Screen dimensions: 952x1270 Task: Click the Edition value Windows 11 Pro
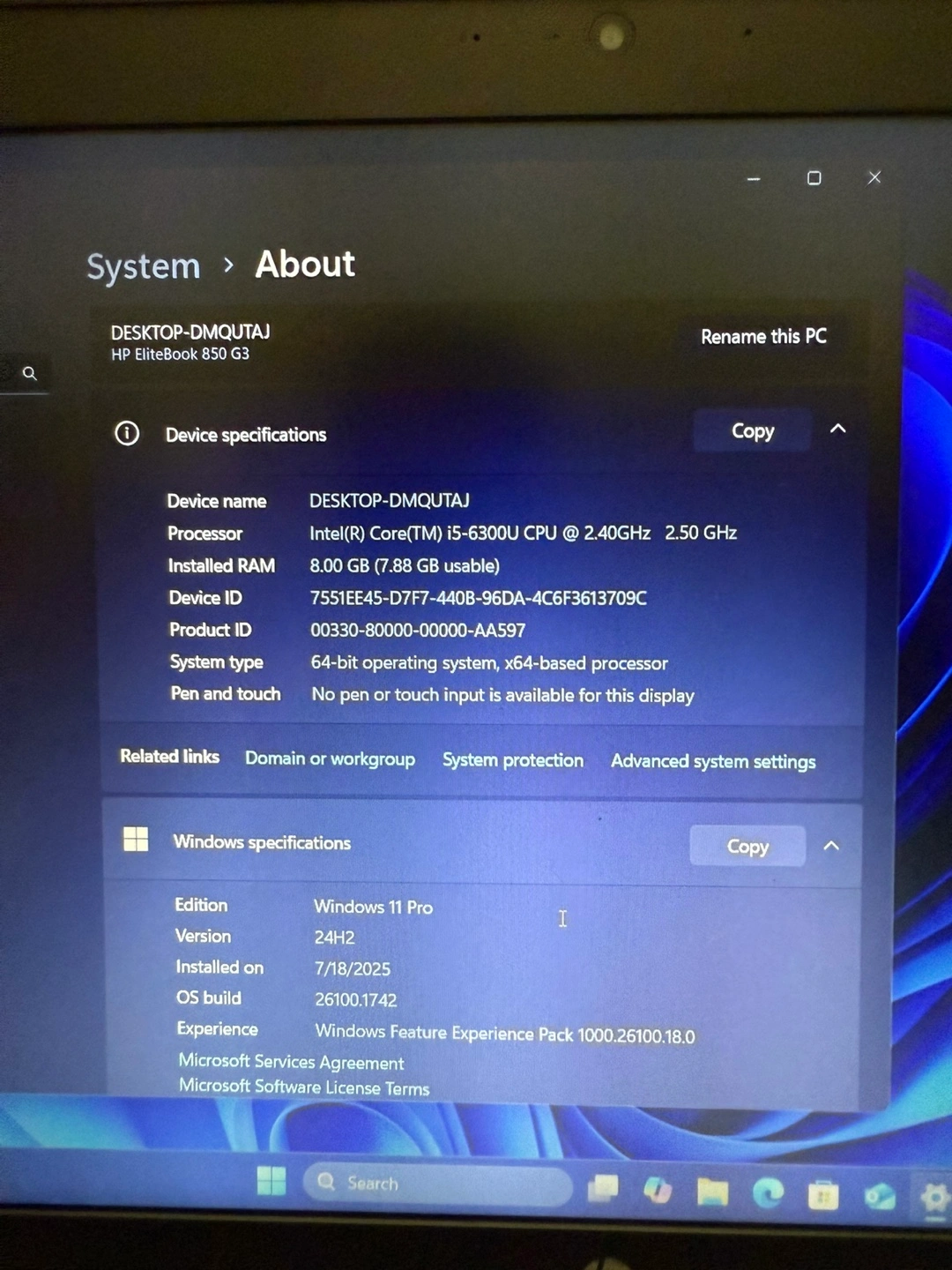[x=374, y=907]
